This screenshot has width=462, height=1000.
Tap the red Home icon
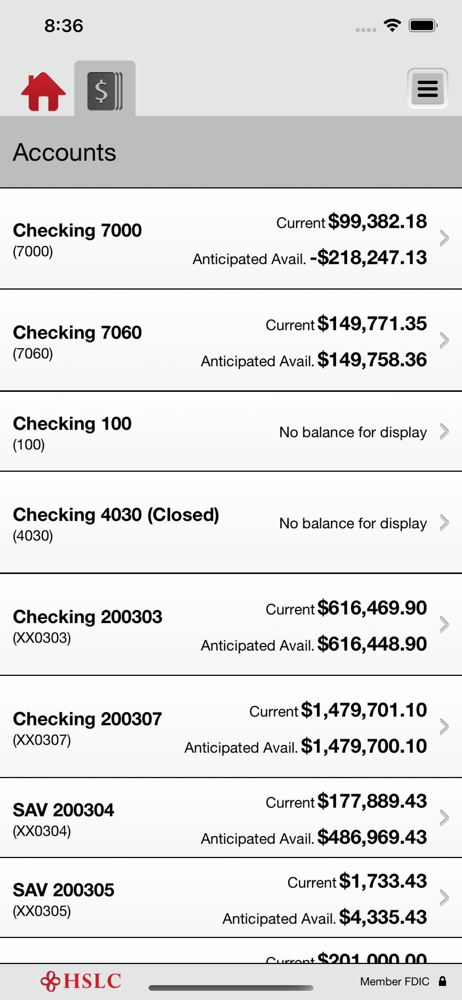(43, 92)
